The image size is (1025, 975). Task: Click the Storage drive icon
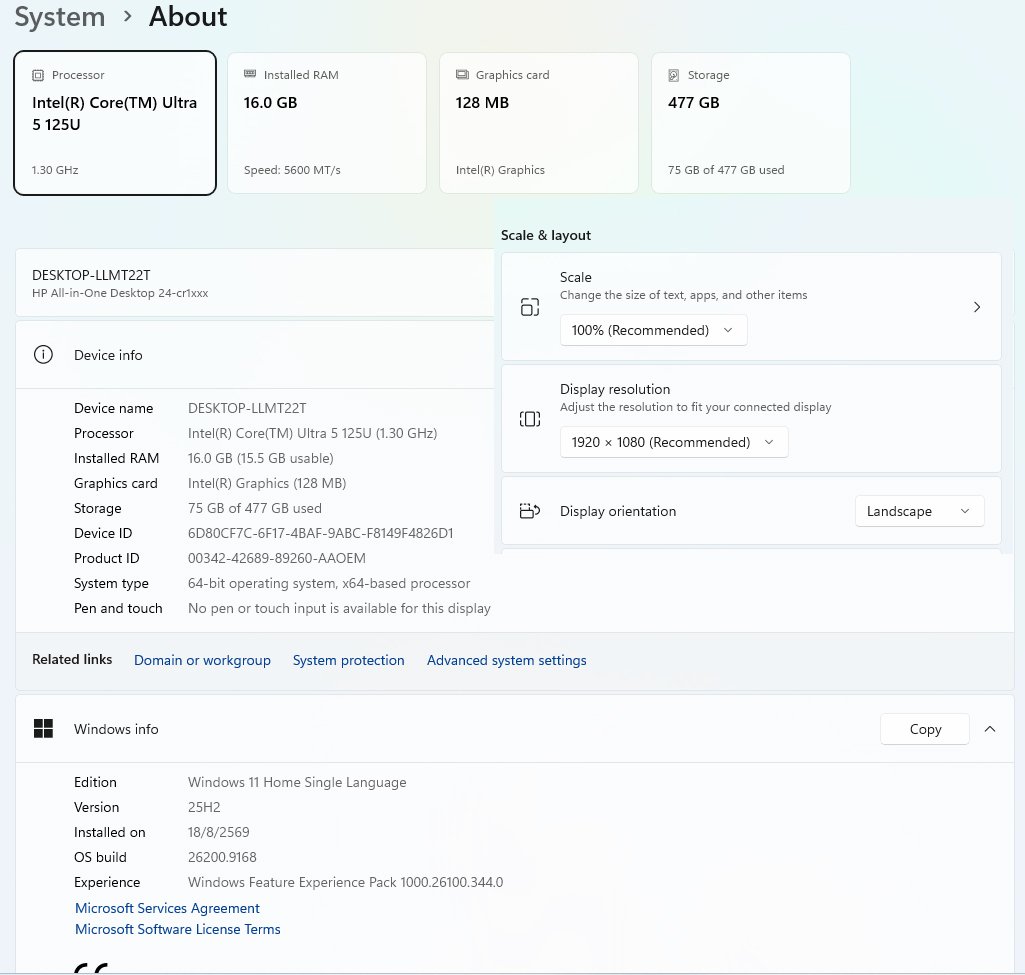[673, 75]
